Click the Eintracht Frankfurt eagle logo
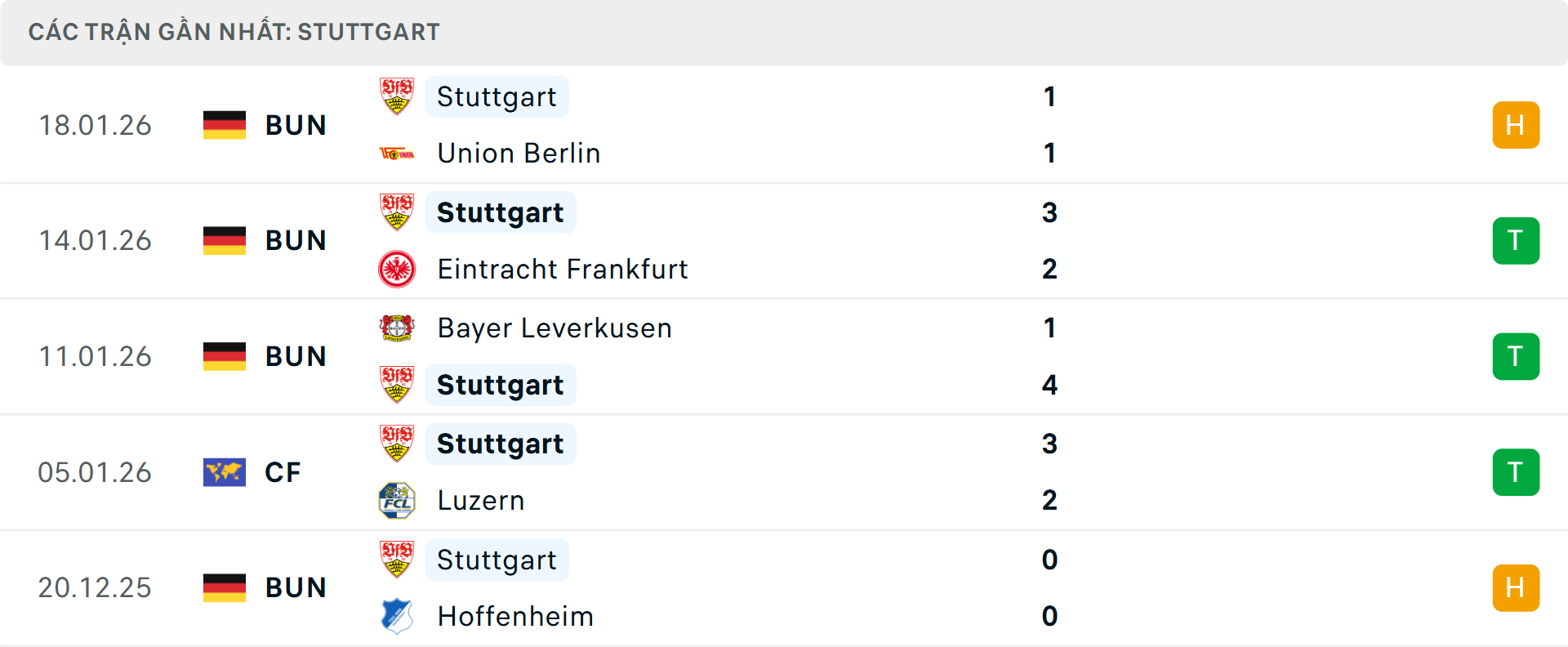Screen dimensions: 1568x647 point(397,269)
